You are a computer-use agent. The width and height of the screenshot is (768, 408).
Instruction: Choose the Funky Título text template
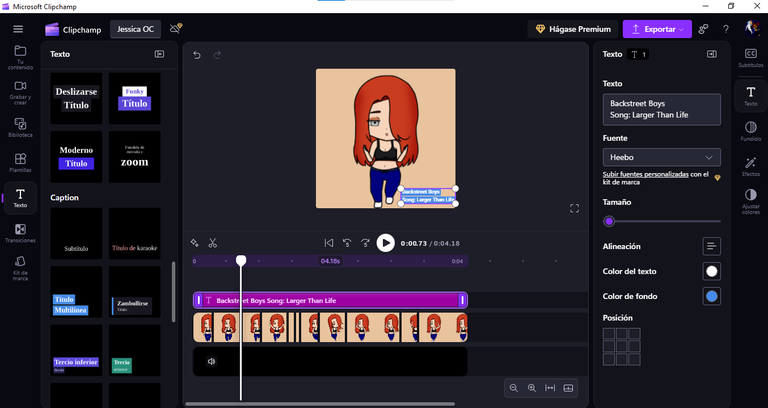pyautogui.click(x=135, y=98)
